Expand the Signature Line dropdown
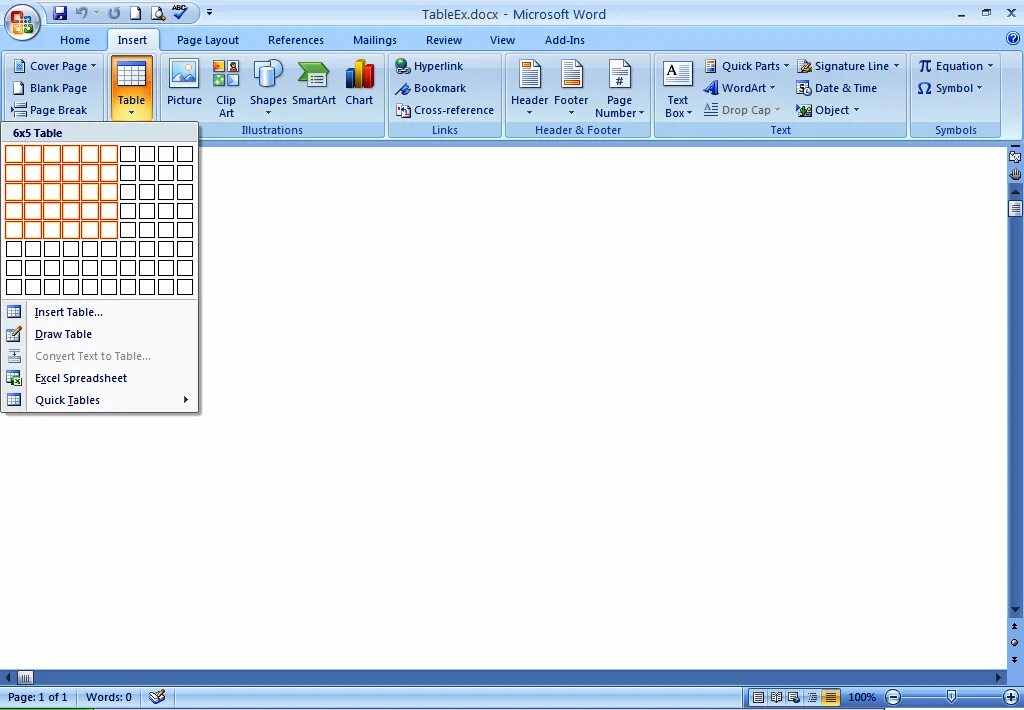Viewport: 1024px width, 710px height. point(848,66)
